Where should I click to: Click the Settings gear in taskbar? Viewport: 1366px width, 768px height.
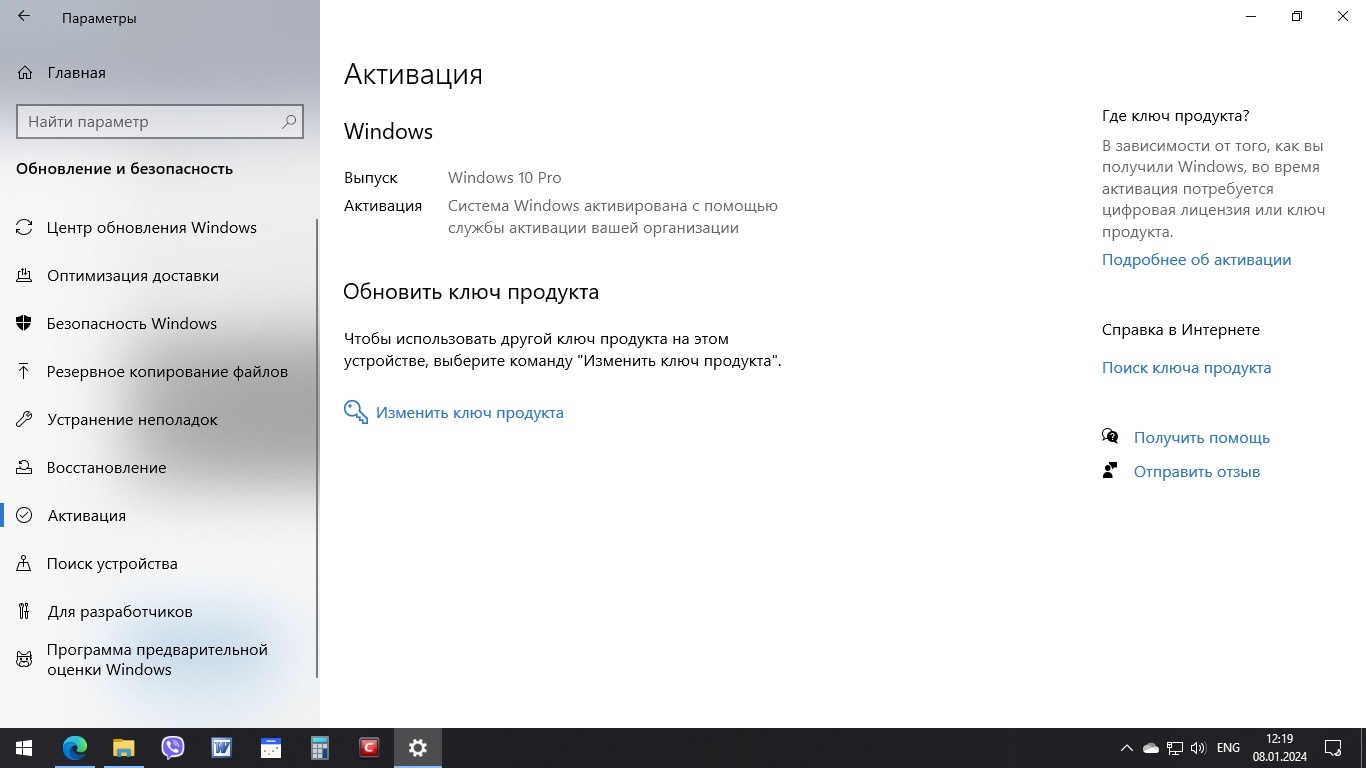tap(418, 748)
